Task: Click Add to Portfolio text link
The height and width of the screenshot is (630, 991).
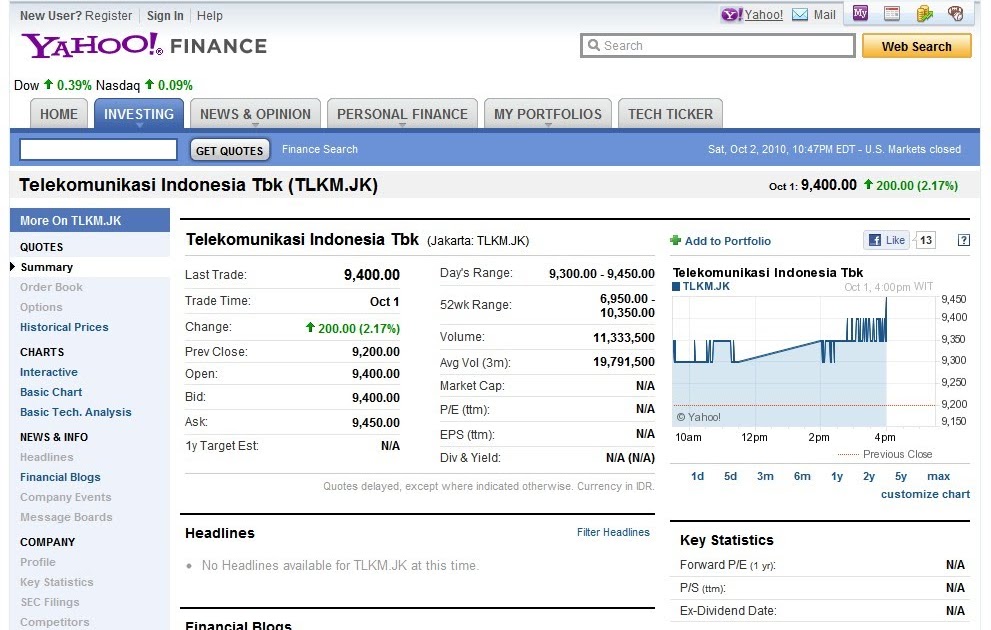Action: point(727,241)
